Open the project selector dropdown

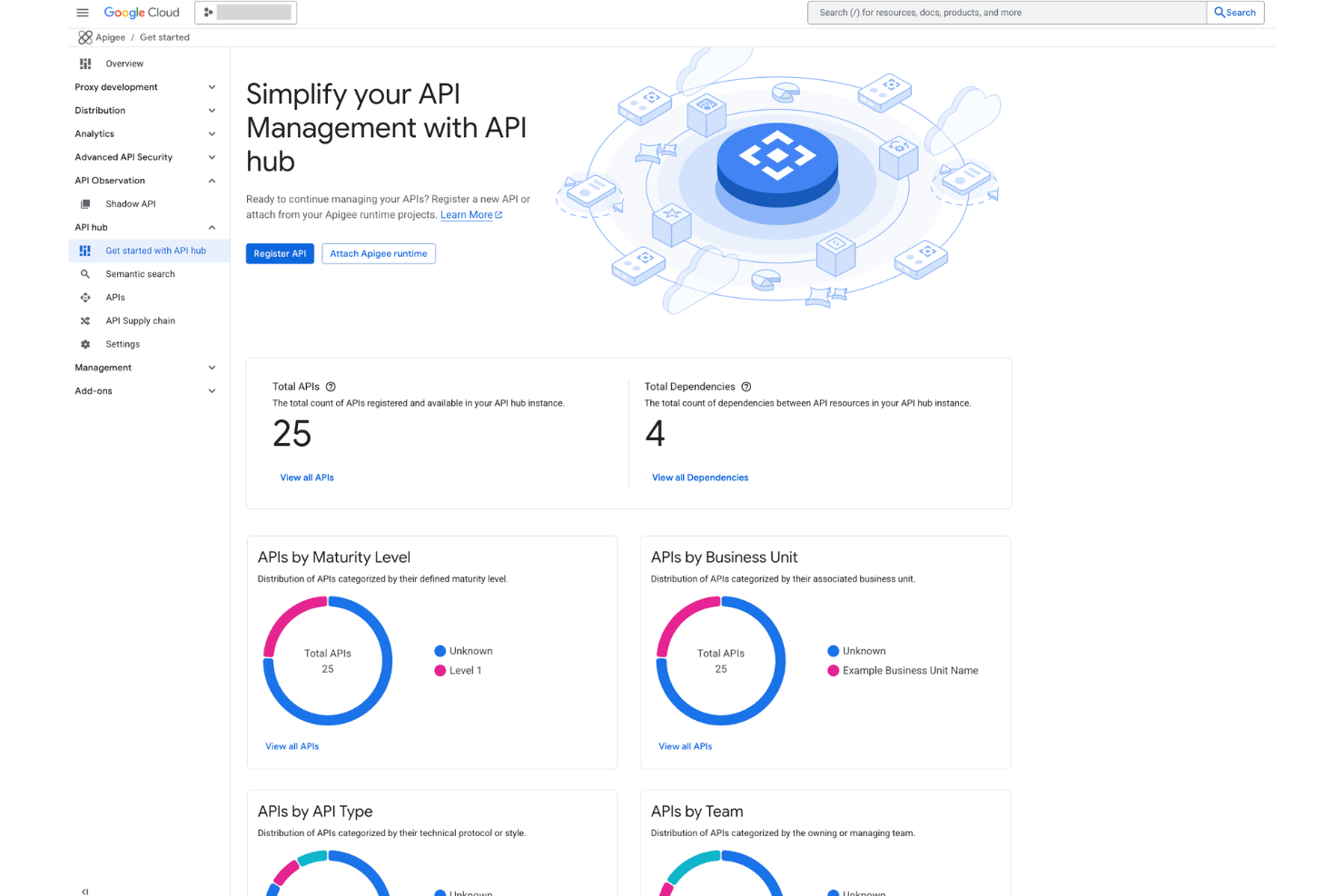tap(245, 13)
